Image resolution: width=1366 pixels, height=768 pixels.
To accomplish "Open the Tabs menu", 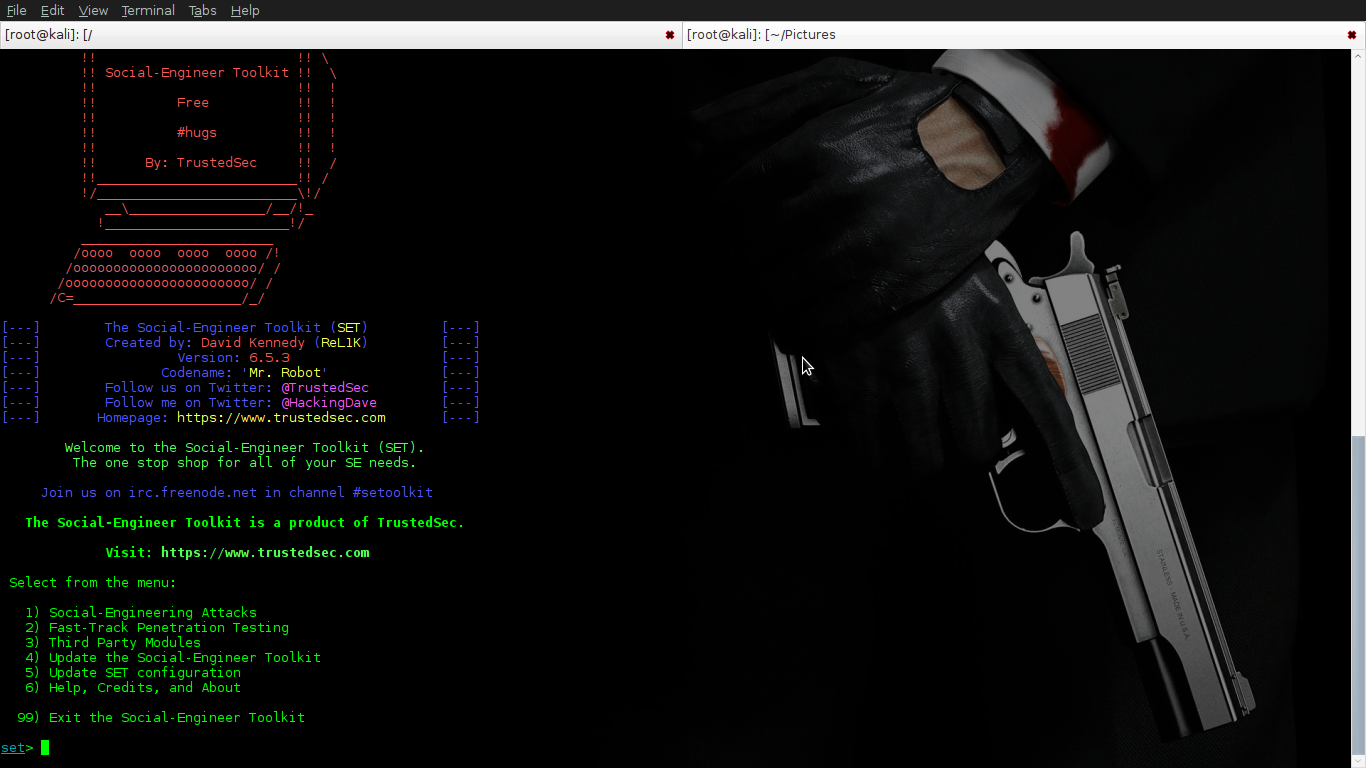I will coord(203,10).
